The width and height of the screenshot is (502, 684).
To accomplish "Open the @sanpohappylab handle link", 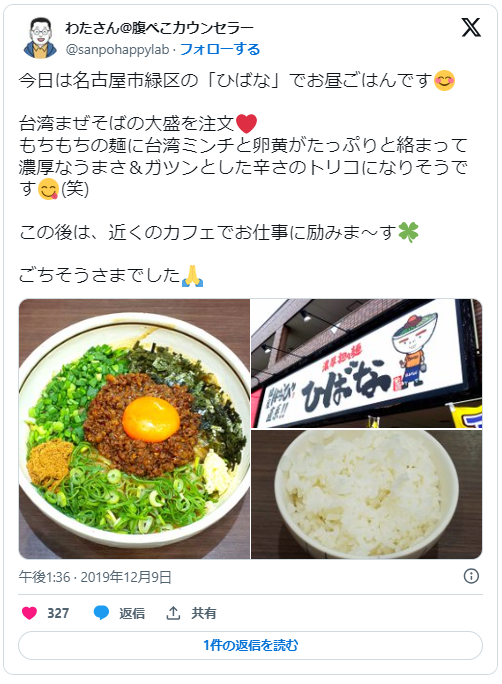I will point(117,49).
